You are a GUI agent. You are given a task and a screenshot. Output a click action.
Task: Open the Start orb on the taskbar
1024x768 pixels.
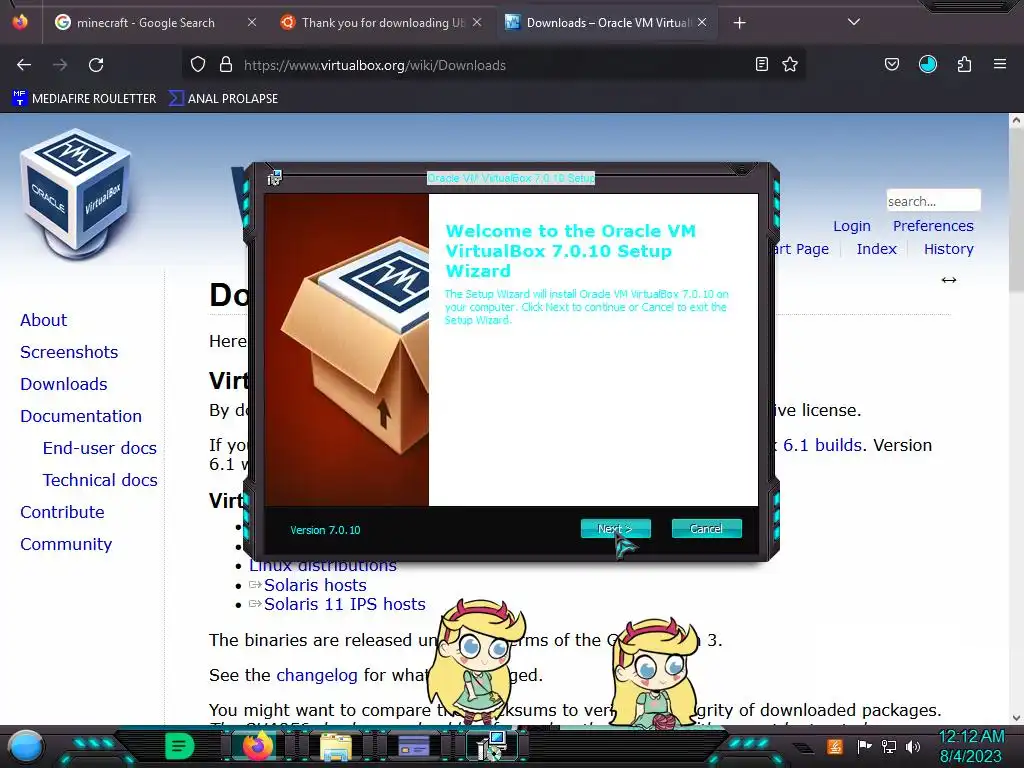point(25,747)
